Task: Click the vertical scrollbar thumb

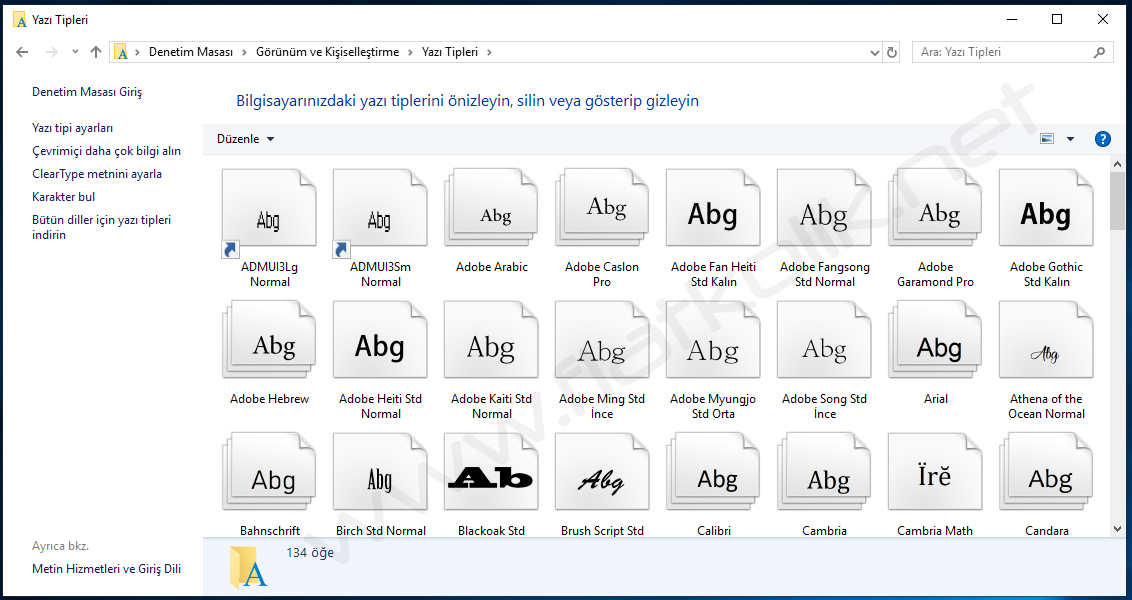Action: point(1117,201)
